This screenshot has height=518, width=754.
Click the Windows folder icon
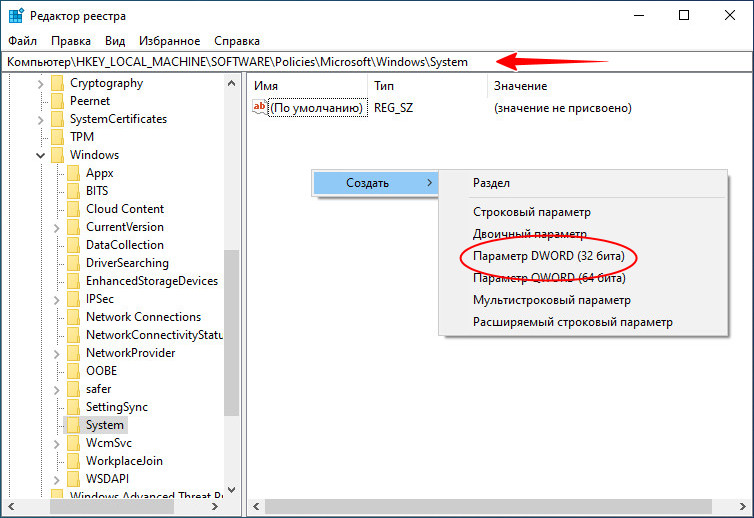[x=57, y=155]
